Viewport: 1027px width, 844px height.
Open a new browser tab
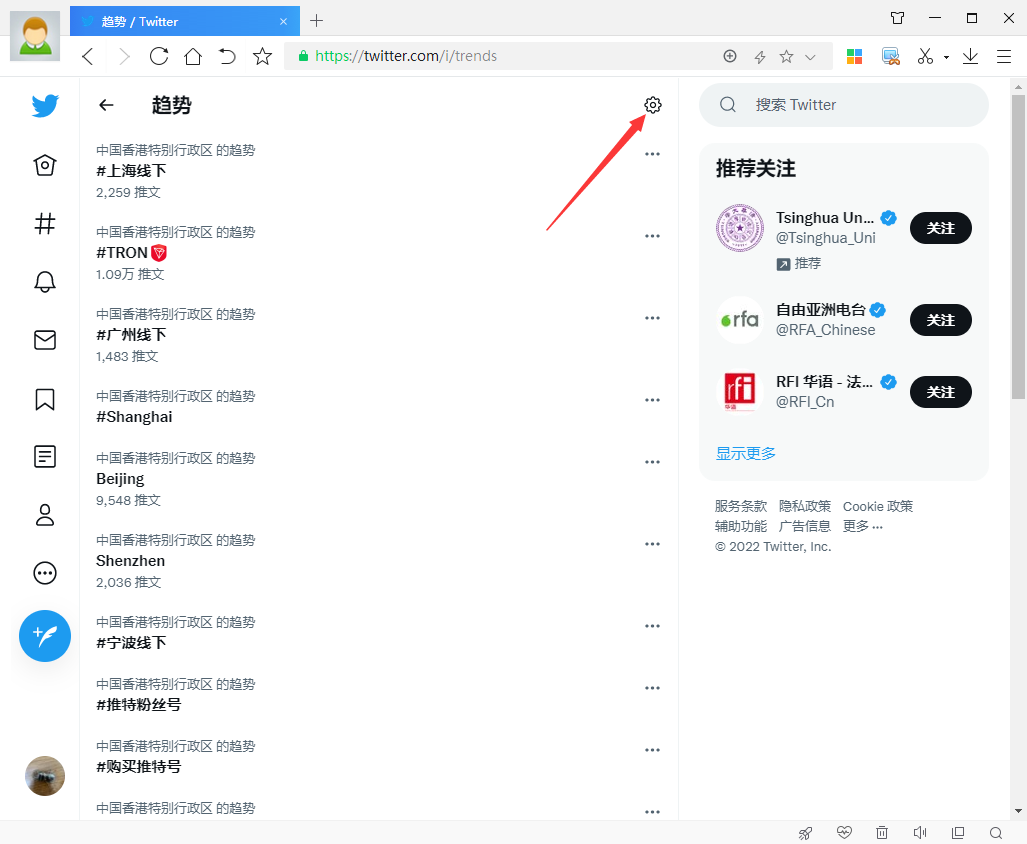[316, 21]
